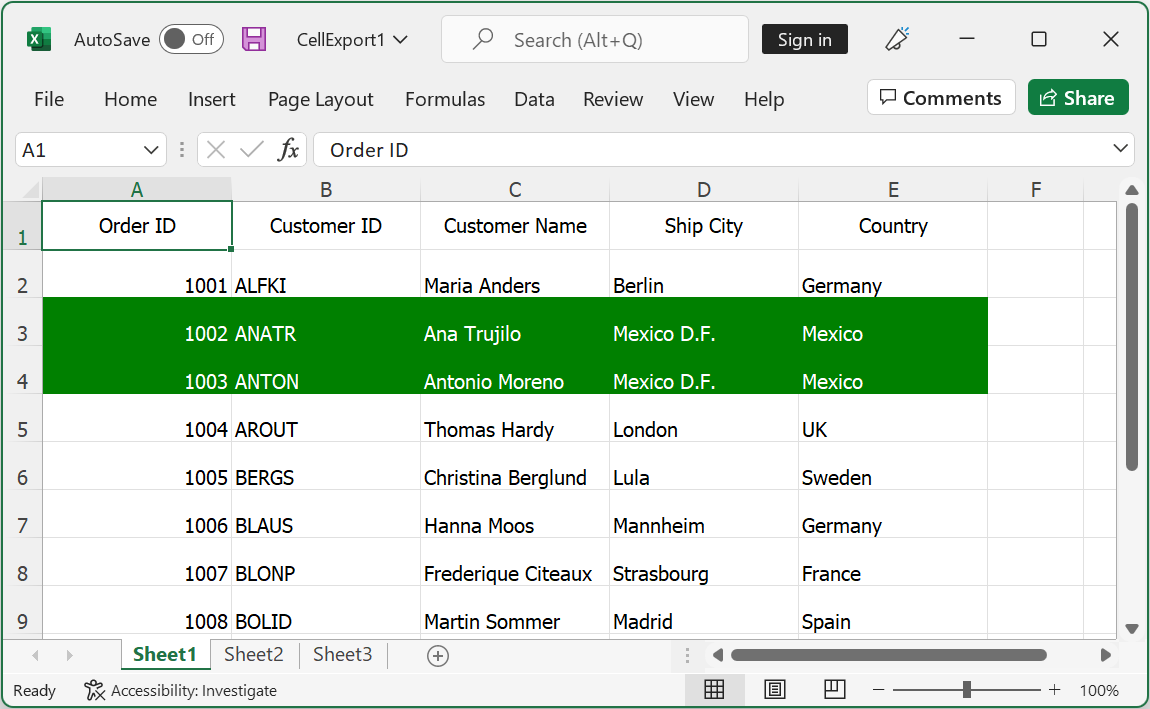The width and height of the screenshot is (1150, 709).
Task: Switch to Normal view
Action: point(714,689)
